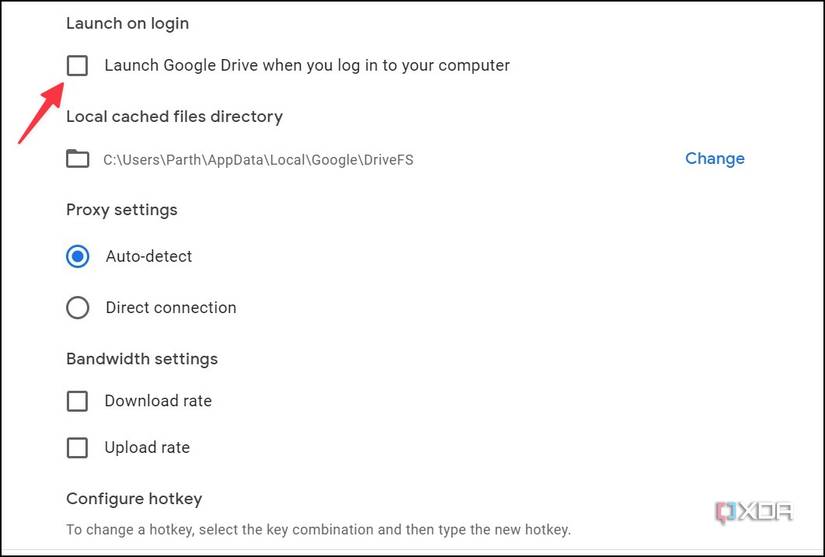The width and height of the screenshot is (825, 557).
Task: Tick the Download rate checkbox box
Action: [77, 401]
